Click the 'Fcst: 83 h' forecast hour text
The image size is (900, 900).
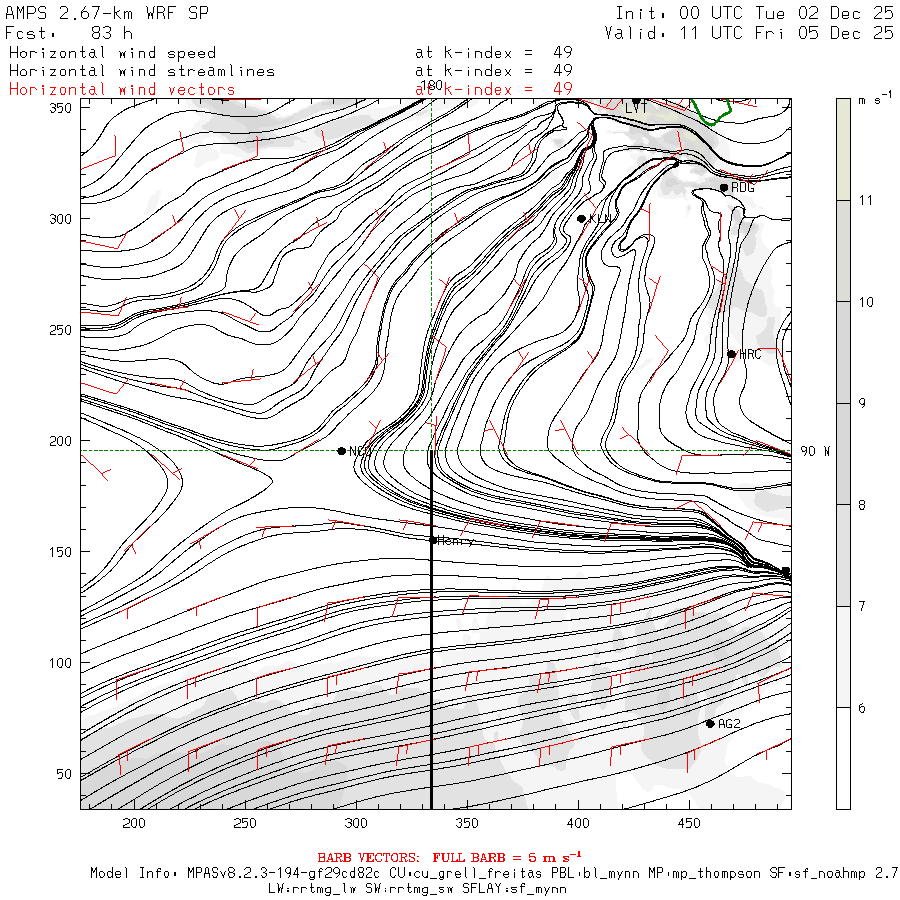[x=69, y=33]
